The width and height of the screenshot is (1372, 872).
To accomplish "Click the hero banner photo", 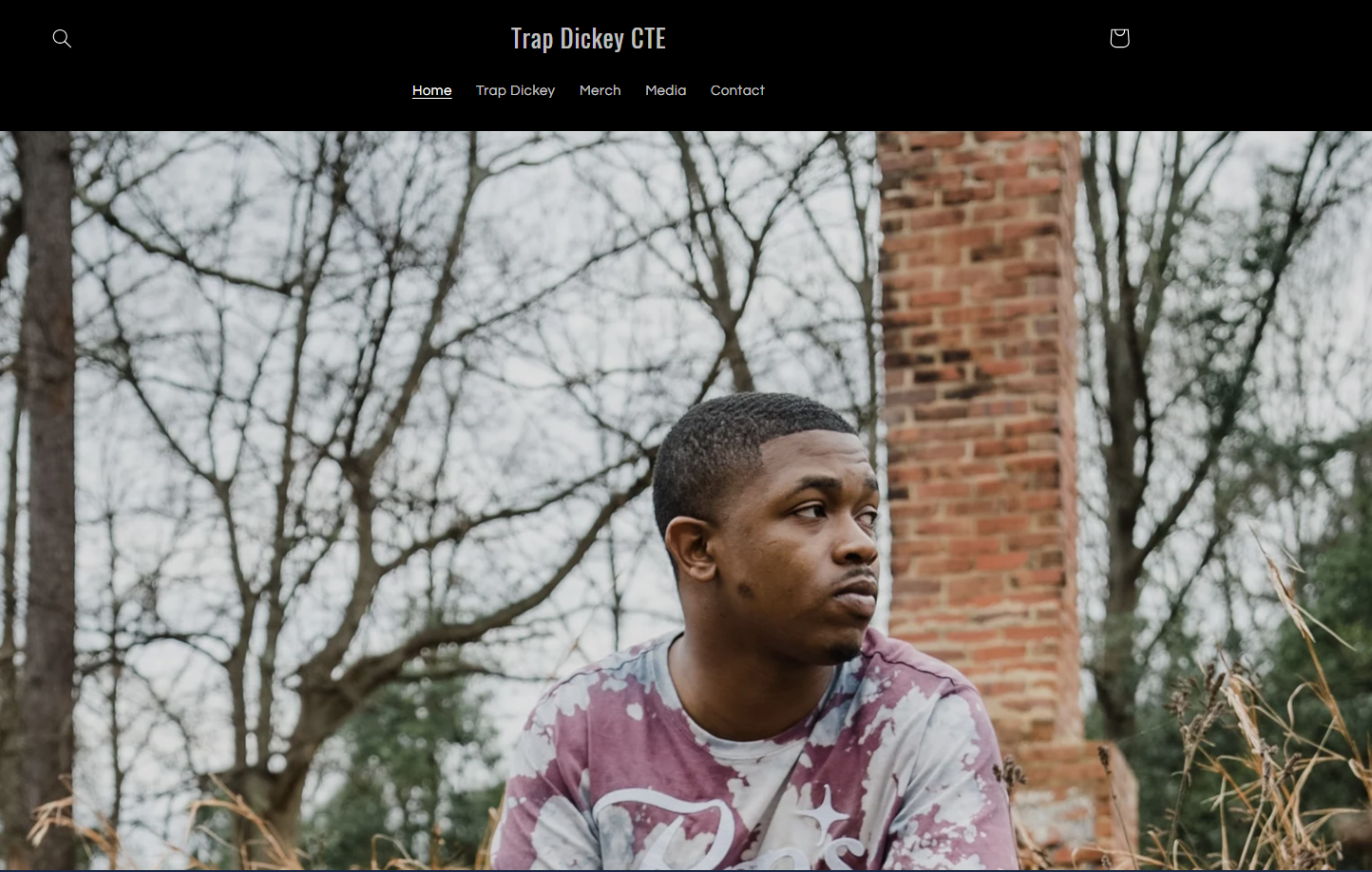I will (x=686, y=501).
